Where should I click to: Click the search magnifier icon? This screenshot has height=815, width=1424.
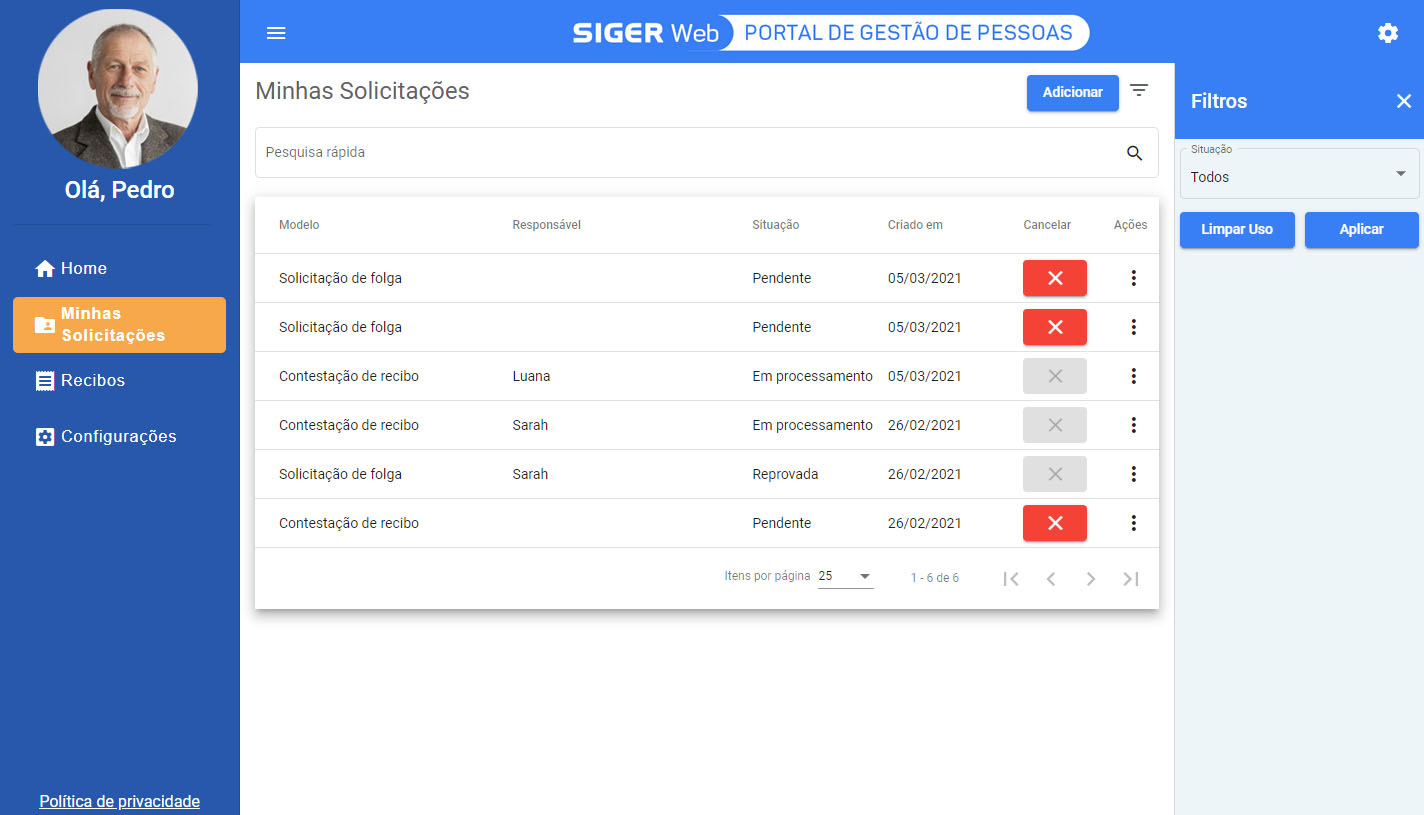[x=1134, y=153]
